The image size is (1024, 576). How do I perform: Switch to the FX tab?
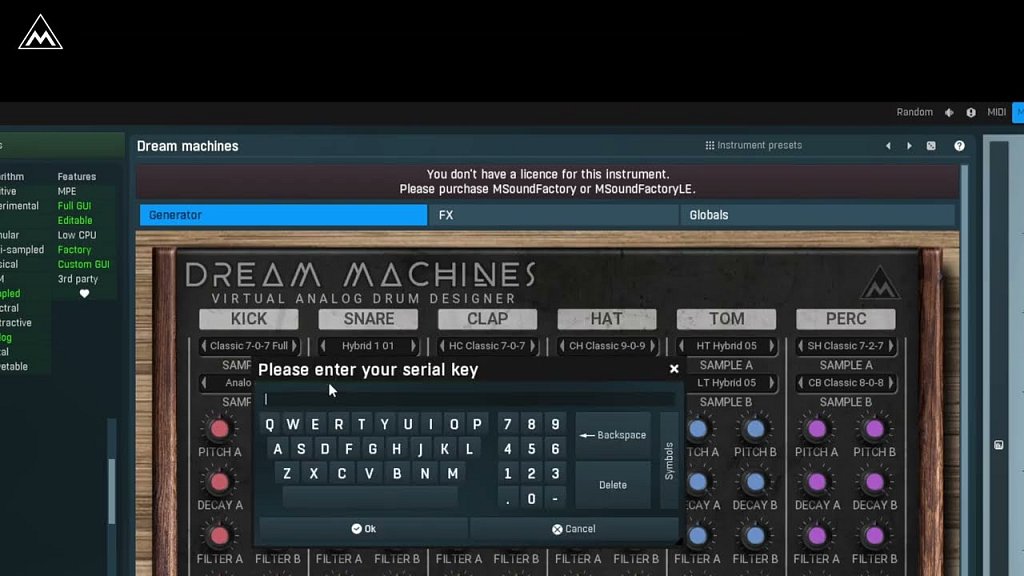[x=553, y=215]
